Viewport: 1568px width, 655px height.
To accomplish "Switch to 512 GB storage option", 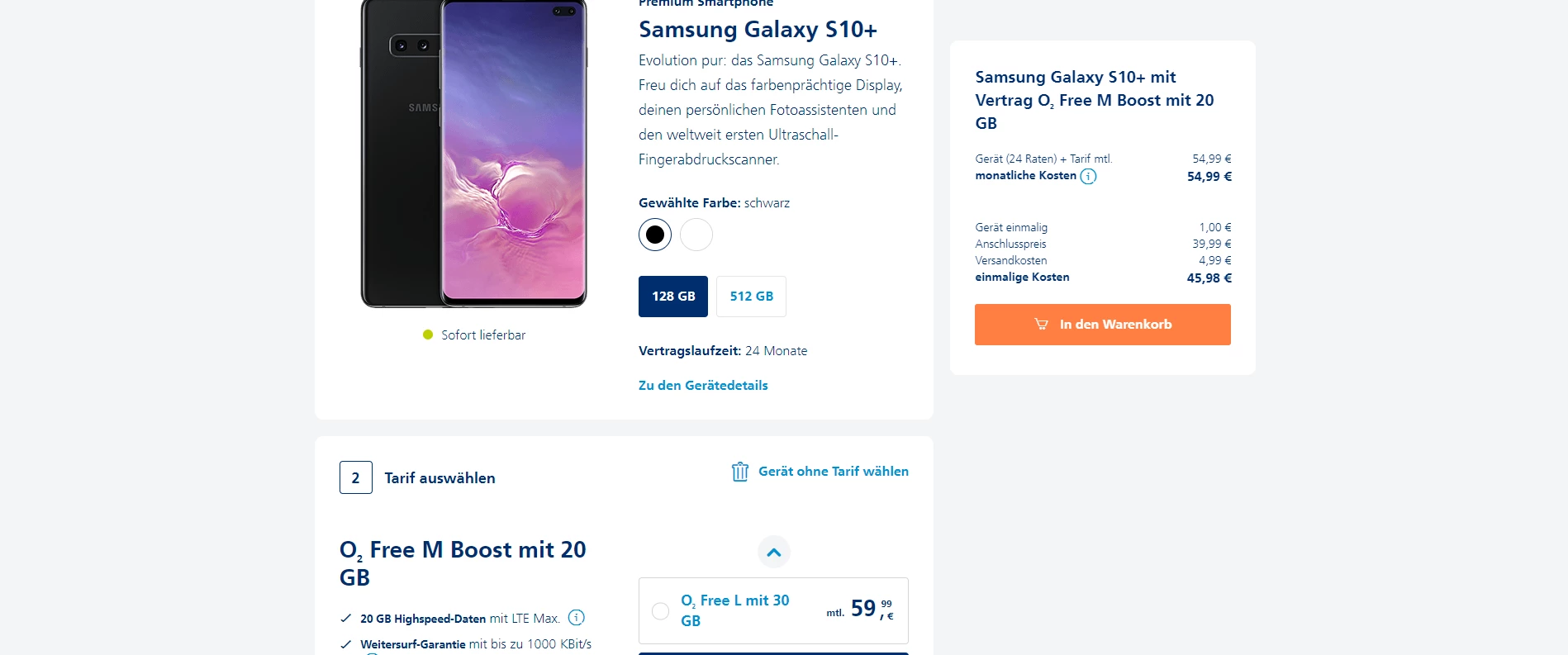I will point(751,297).
